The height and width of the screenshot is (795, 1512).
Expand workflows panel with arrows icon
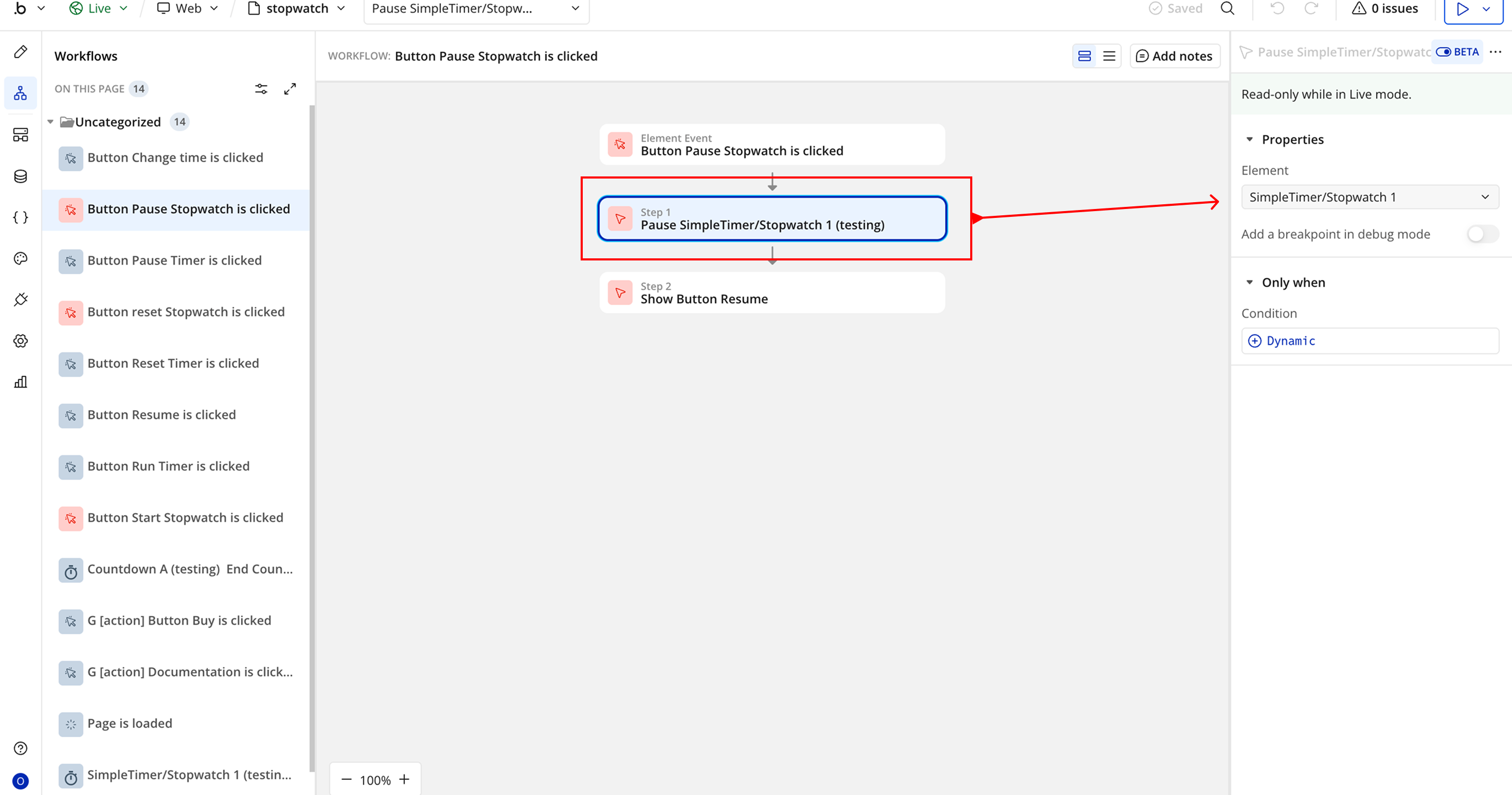coord(290,89)
